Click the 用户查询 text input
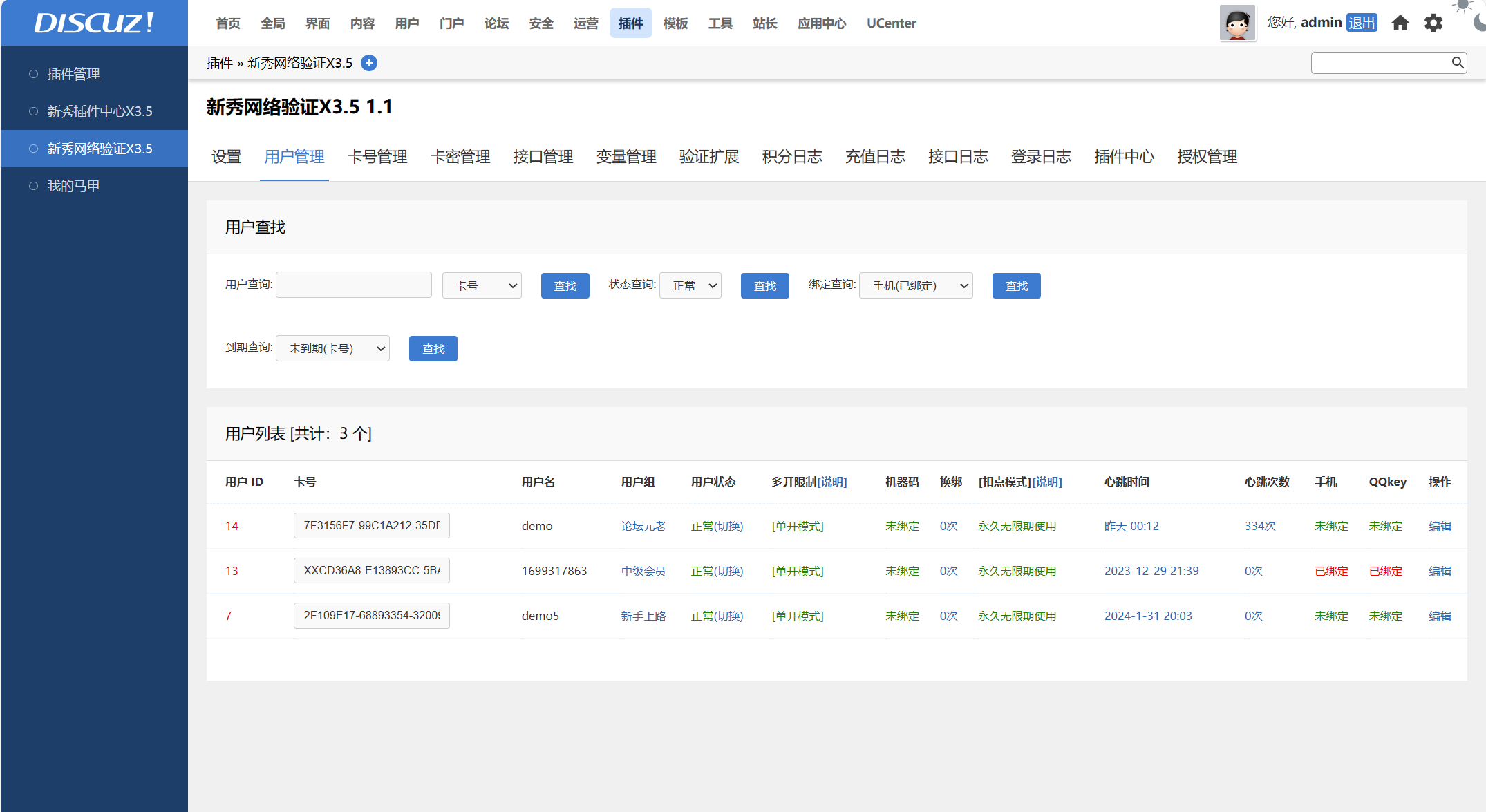 pos(354,285)
